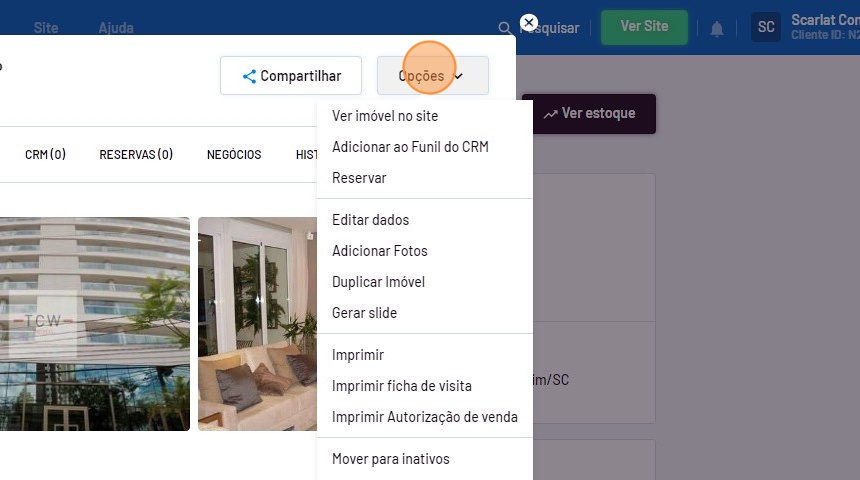Click the notification bell icon
Screen dimensions: 860x480
tap(717, 29)
